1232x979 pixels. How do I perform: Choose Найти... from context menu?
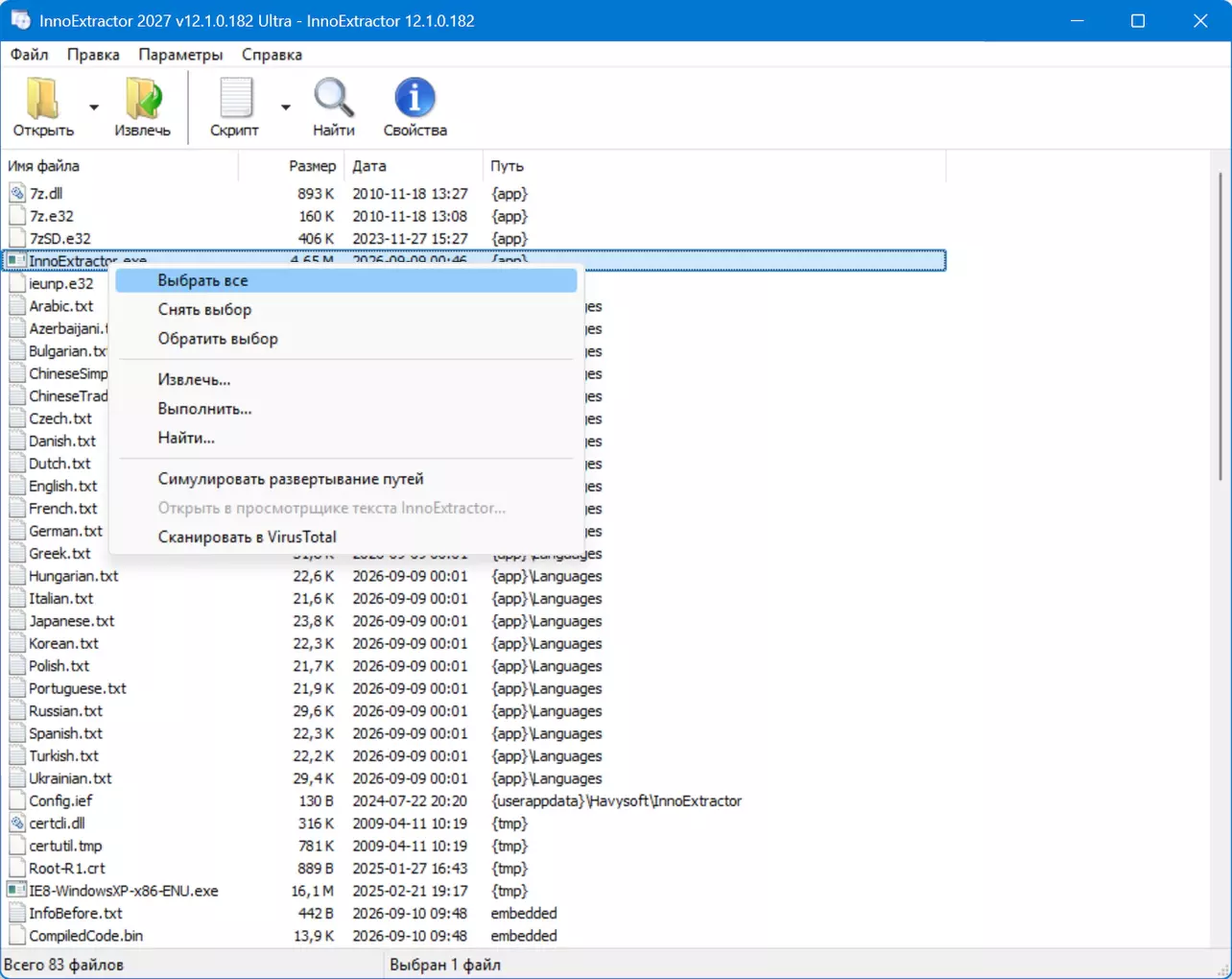click(346, 438)
